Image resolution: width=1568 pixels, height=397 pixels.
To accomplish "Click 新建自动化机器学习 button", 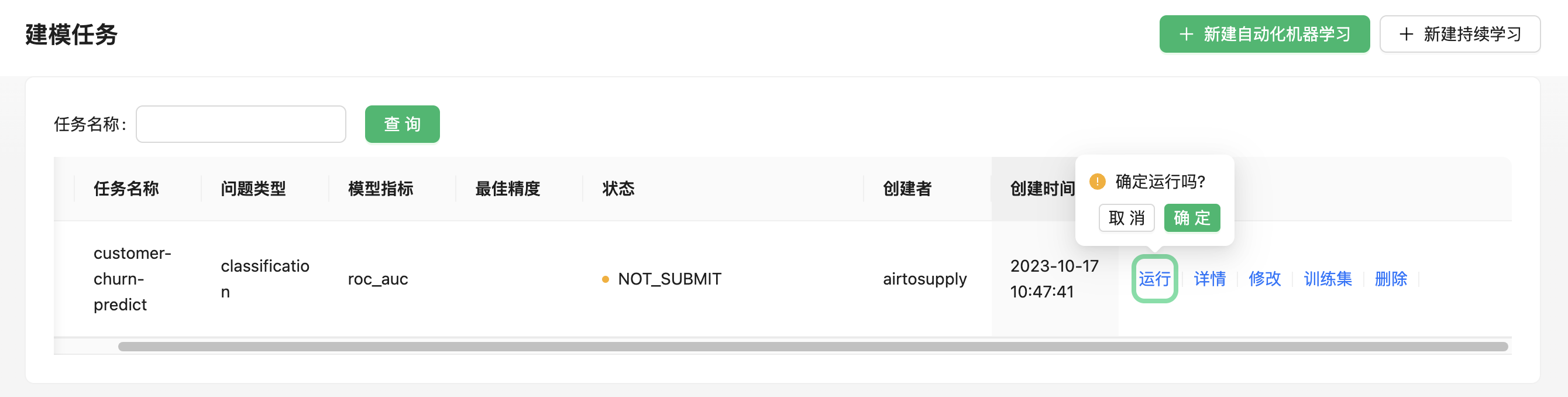I will click(x=1264, y=34).
